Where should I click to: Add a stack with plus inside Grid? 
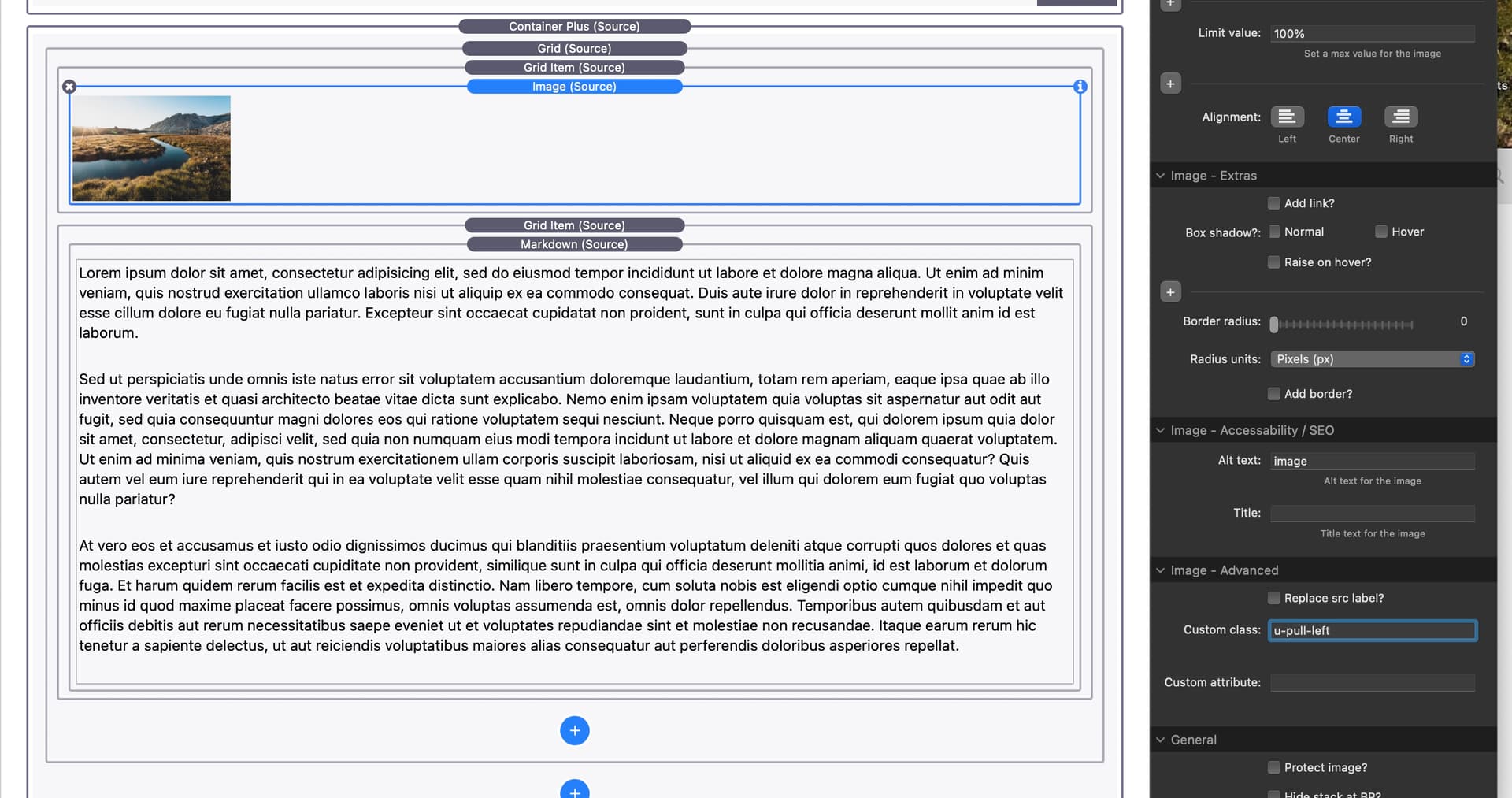tap(575, 731)
